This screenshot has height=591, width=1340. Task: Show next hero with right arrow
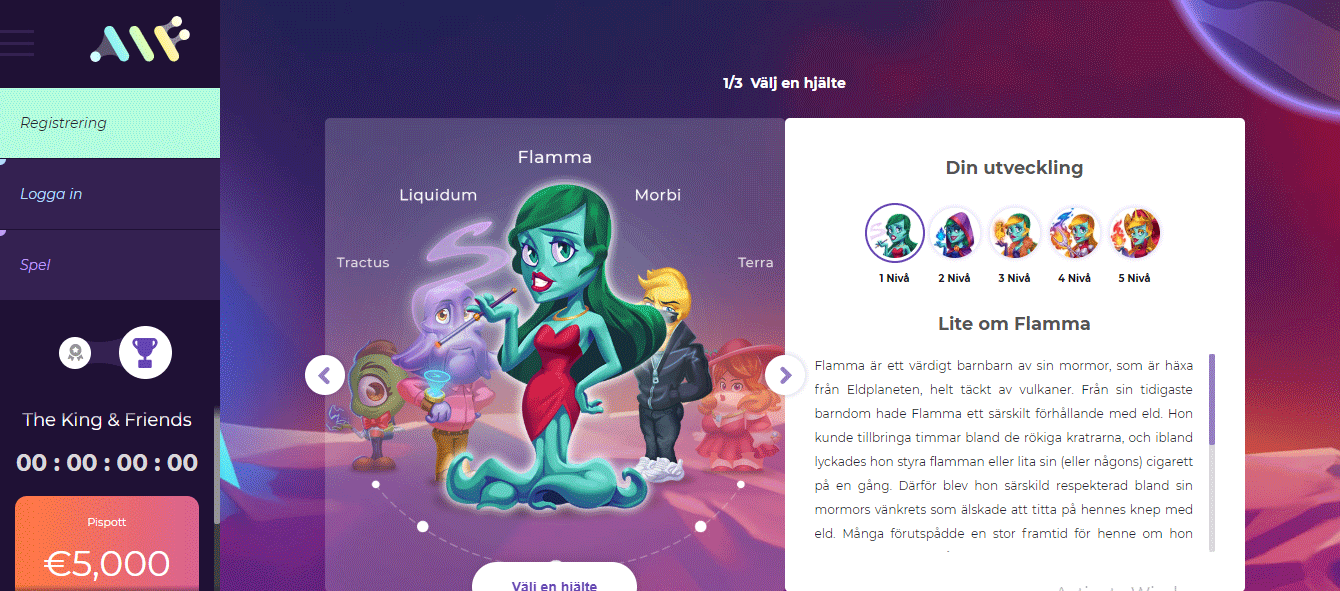click(785, 375)
